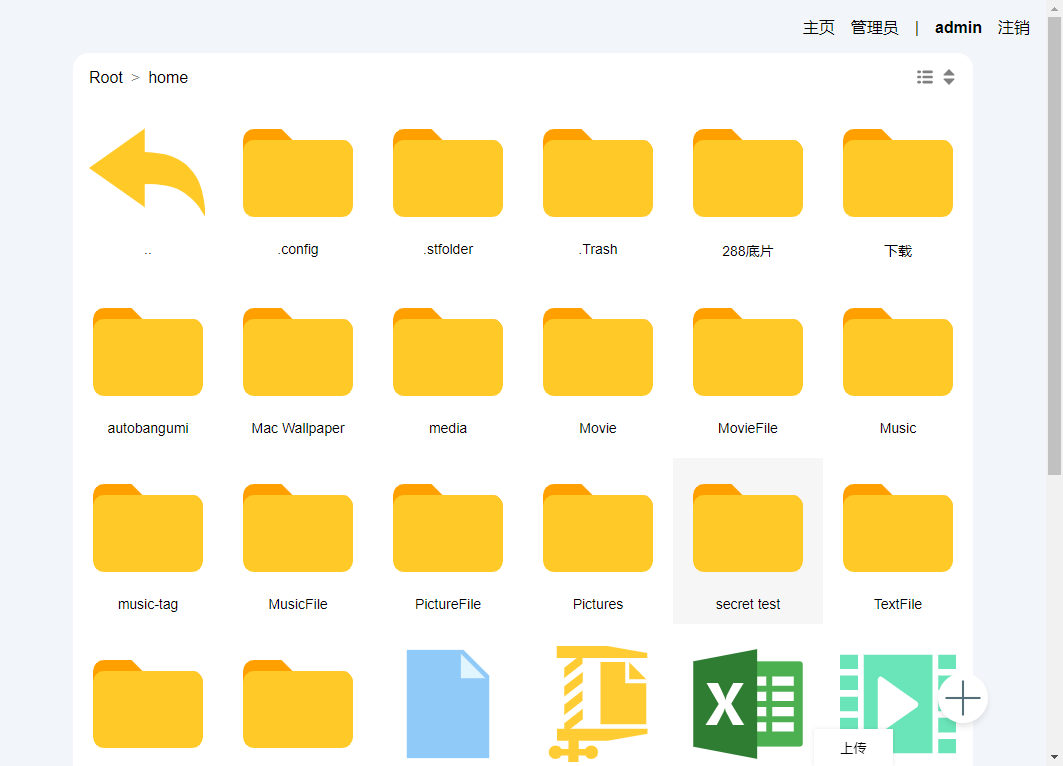The image size is (1063, 766).
Task: Open the blue document file icon
Action: [x=447, y=704]
